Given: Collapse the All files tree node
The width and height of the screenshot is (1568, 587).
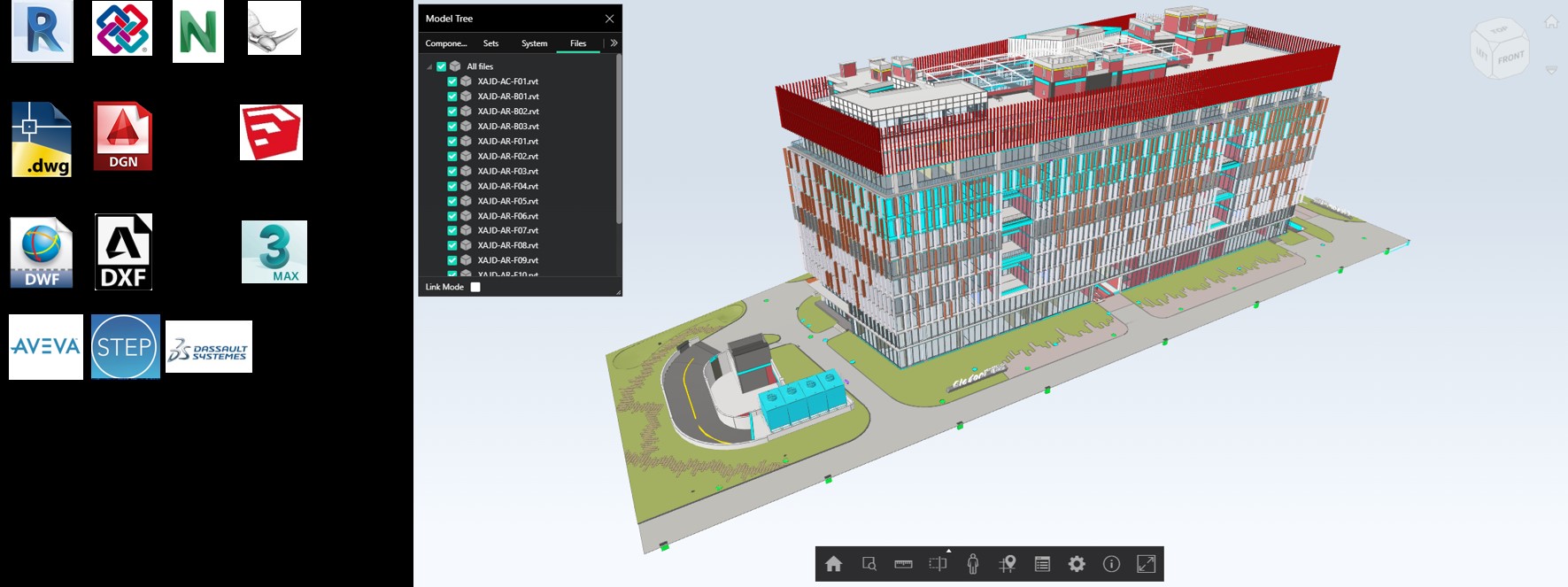Looking at the screenshot, I should [x=429, y=67].
